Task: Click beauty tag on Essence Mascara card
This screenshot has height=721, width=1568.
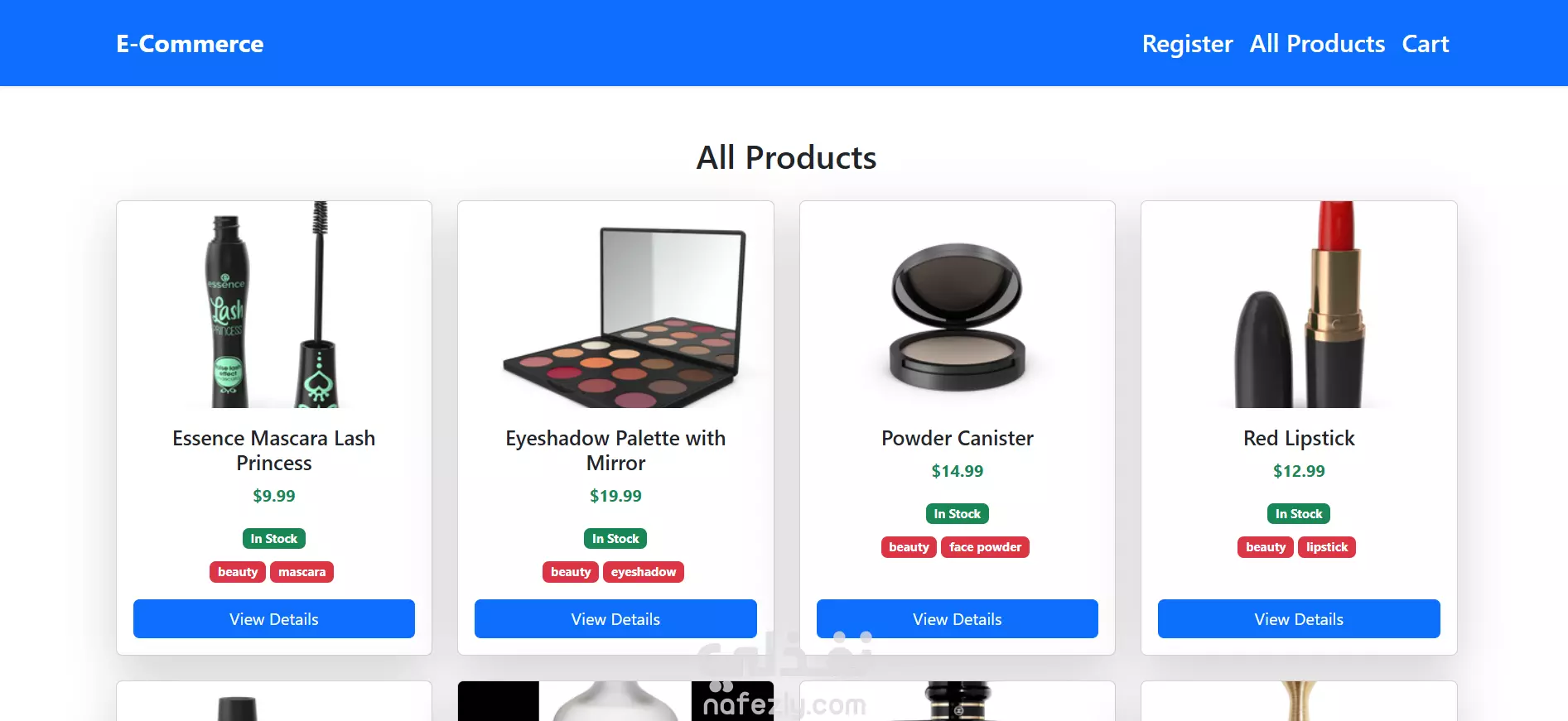Action: click(x=238, y=572)
